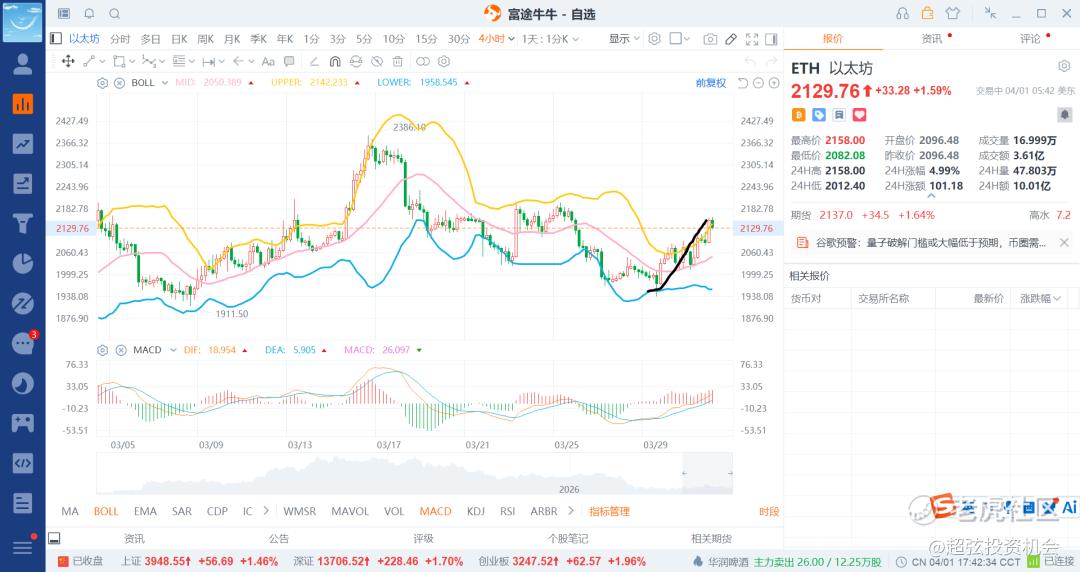
Task: Remove the MACD indicator with its X icon
Action: (119, 350)
